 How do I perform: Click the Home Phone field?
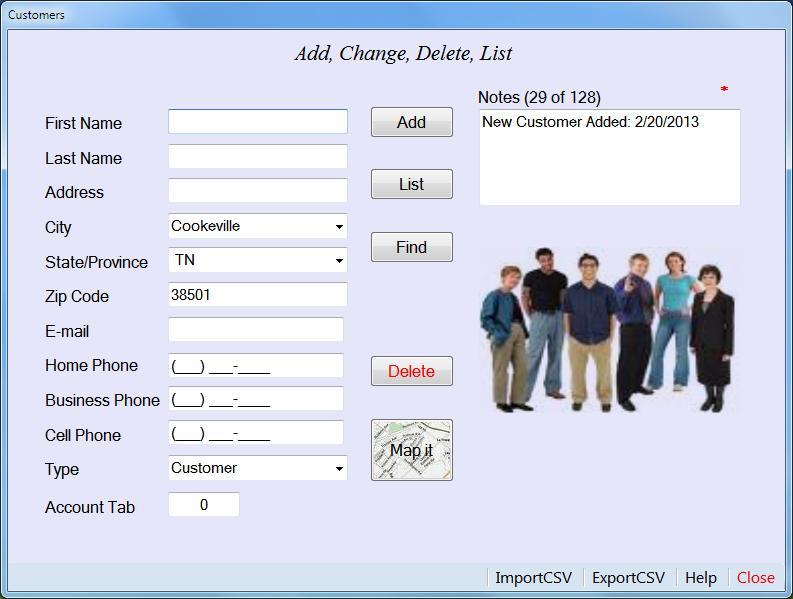[256, 365]
